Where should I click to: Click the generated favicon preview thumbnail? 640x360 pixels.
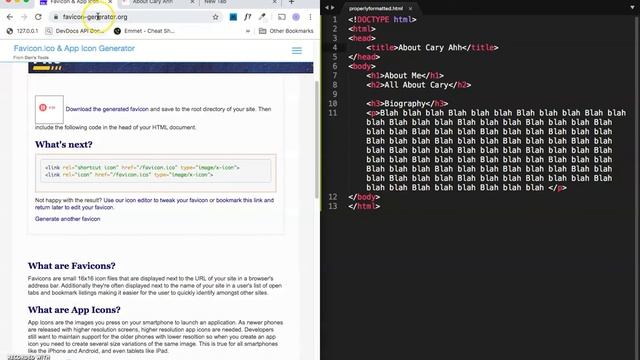click(49, 109)
